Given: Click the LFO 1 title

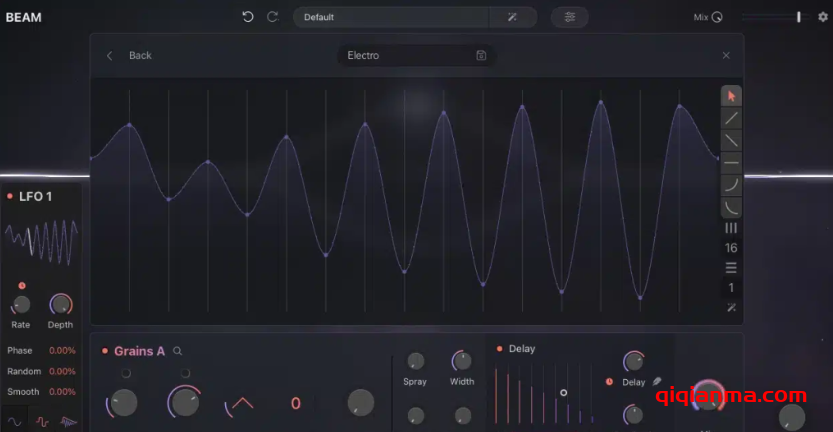Looking at the screenshot, I should (x=36, y=197).
